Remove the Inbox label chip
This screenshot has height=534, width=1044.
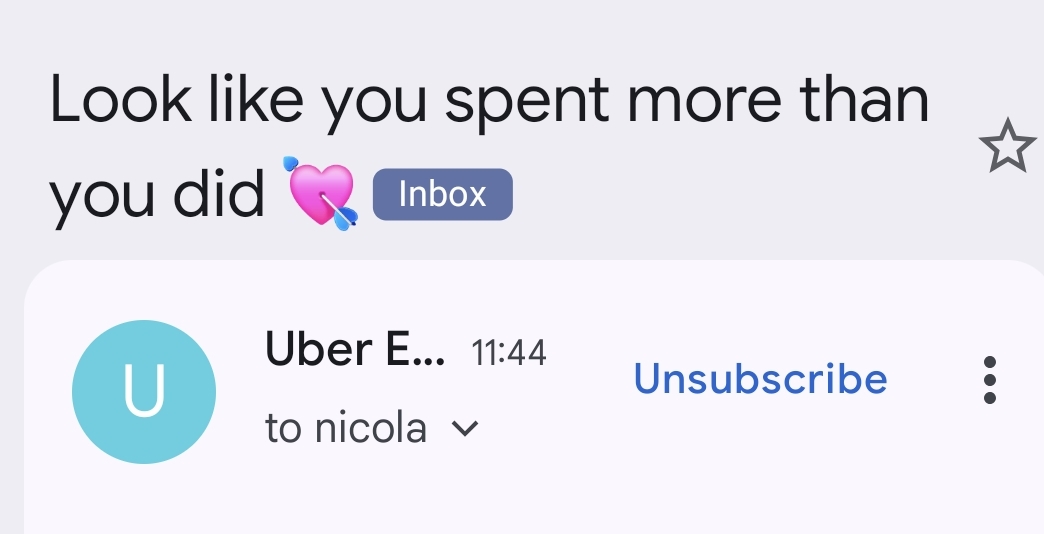click(442, 194)
